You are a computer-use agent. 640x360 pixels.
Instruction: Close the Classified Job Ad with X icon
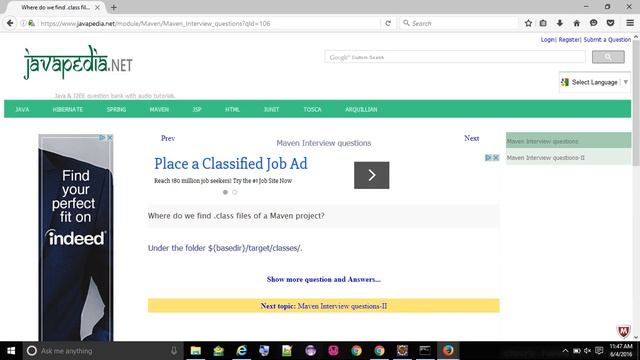pos(496,158)
